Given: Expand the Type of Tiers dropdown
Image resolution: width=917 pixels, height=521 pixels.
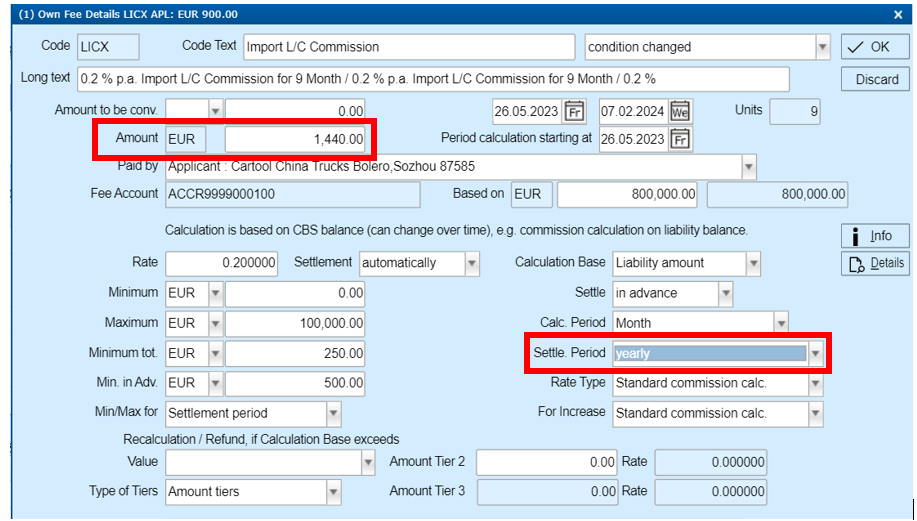Looking at the screenshot, I should [x=333, y=492].
